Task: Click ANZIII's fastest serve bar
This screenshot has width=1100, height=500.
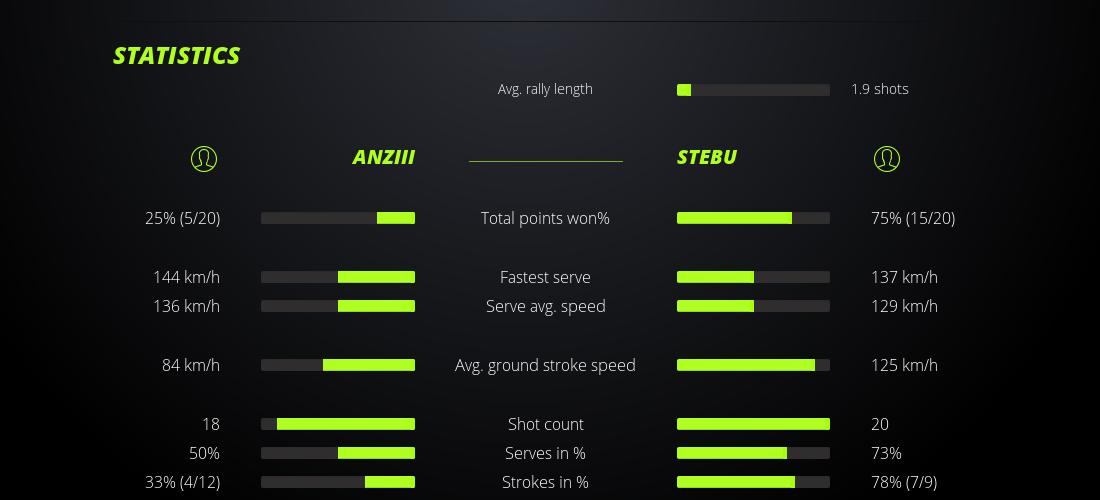Action: click(x=338, y=277)
